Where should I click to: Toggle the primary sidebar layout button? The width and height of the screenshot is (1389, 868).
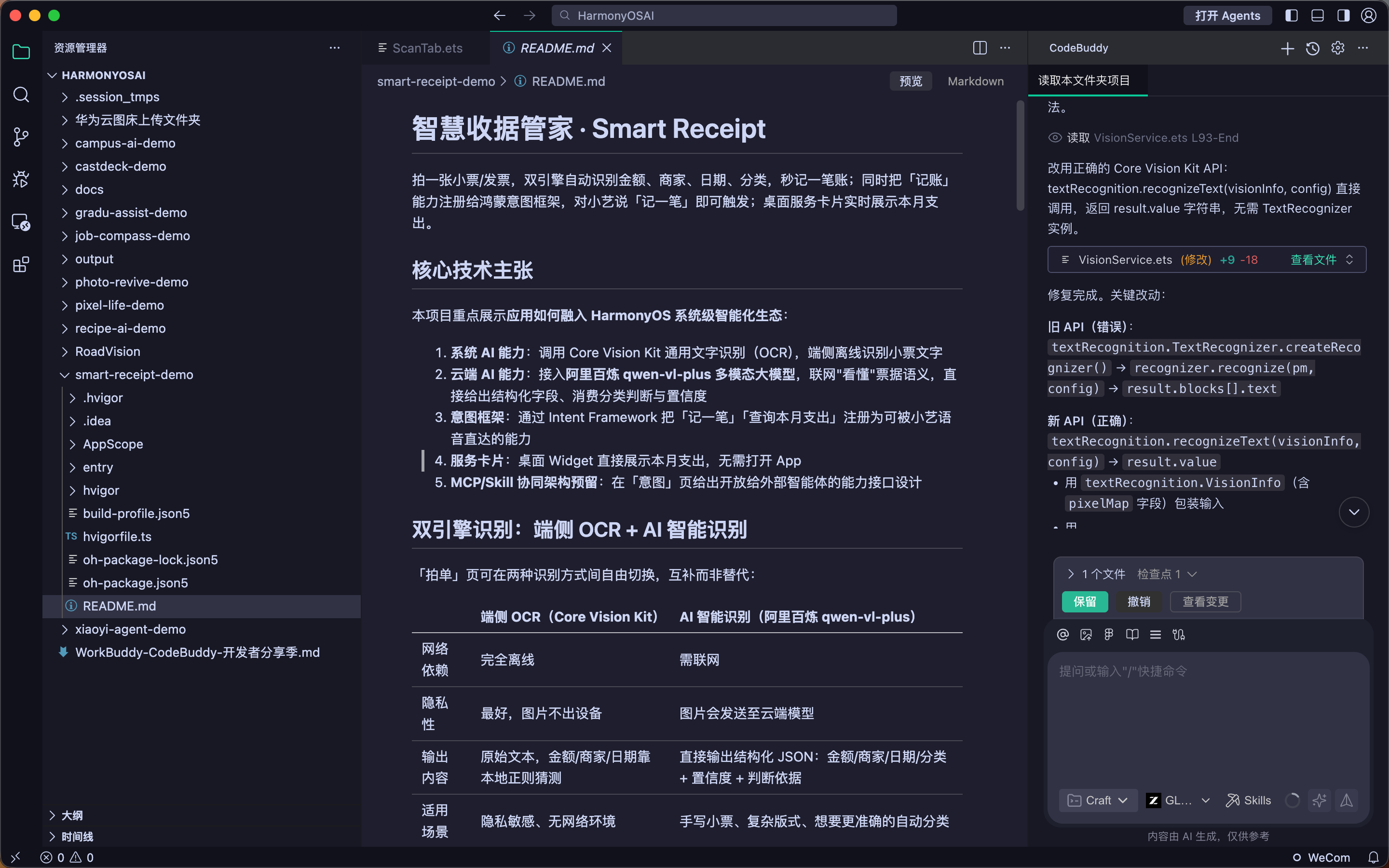1292,15
